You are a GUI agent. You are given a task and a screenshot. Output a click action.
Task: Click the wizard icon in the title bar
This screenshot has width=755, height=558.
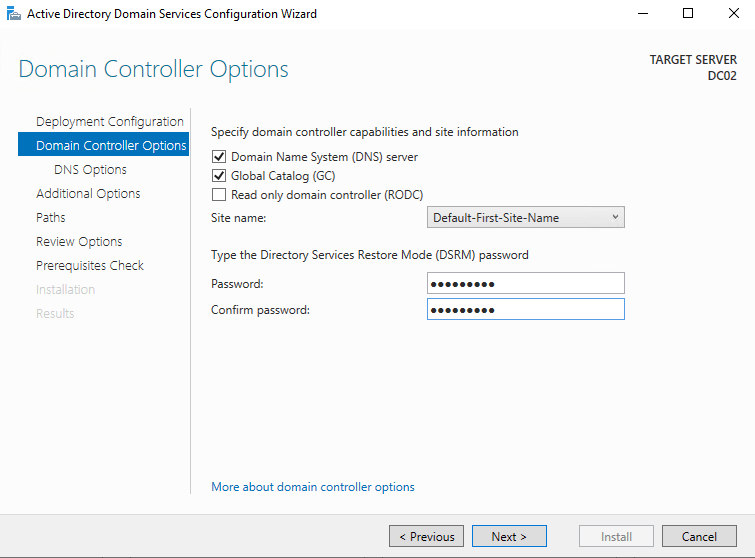(x=13, y=13)
